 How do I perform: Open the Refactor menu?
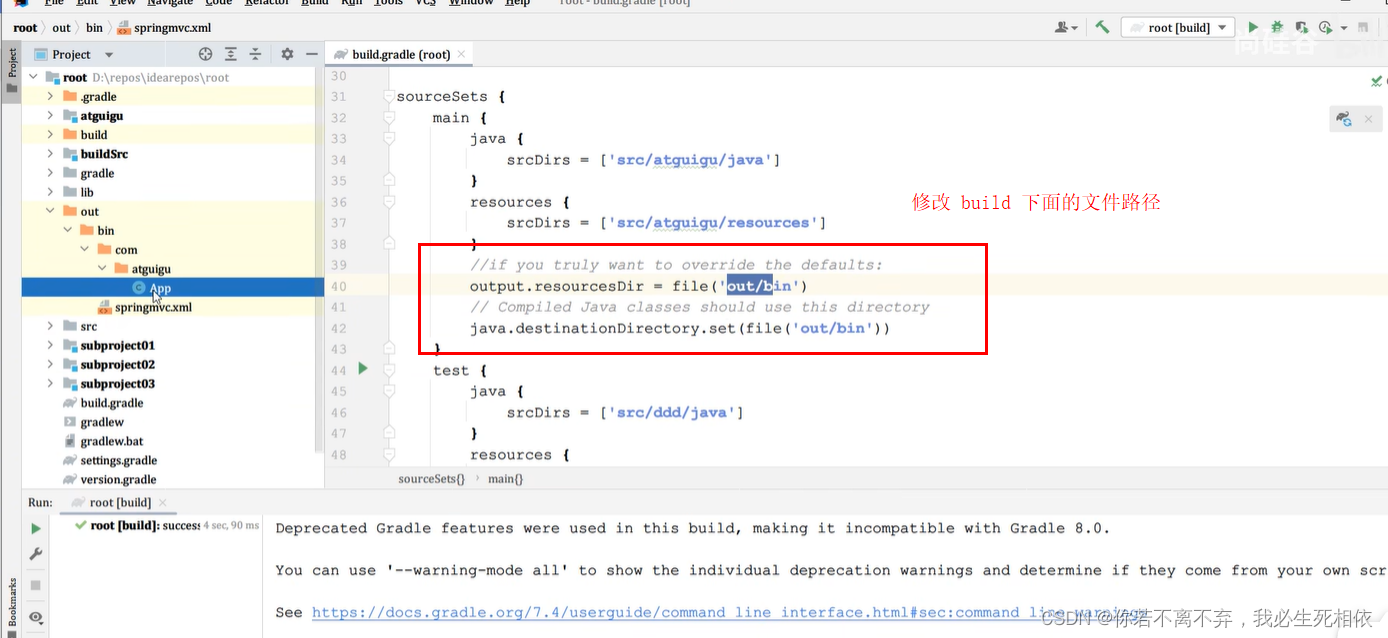coord(267,3)
